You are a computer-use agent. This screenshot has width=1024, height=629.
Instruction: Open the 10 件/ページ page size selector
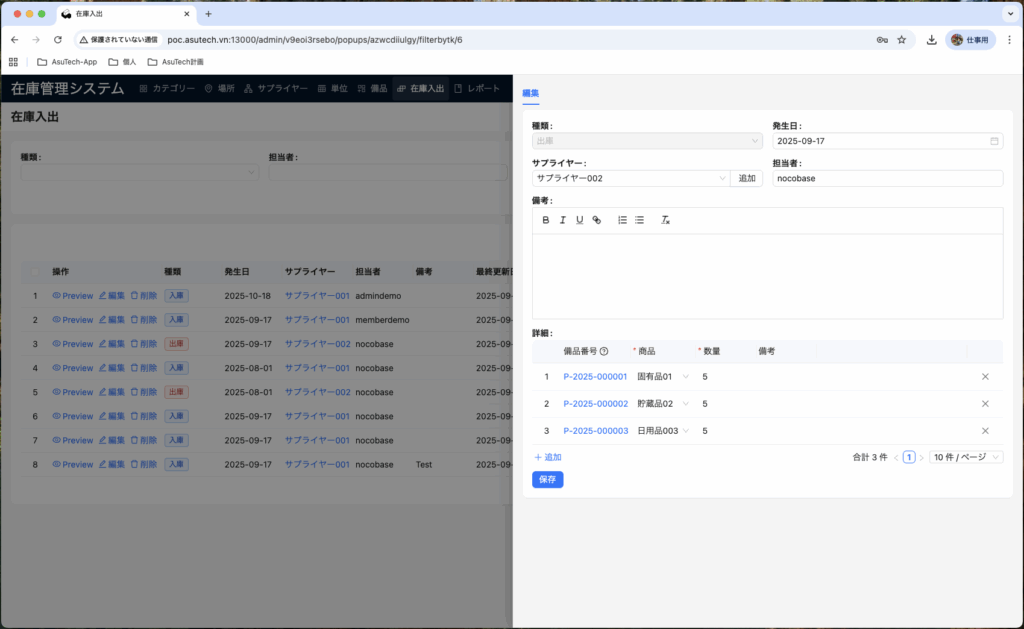[965, 457]
